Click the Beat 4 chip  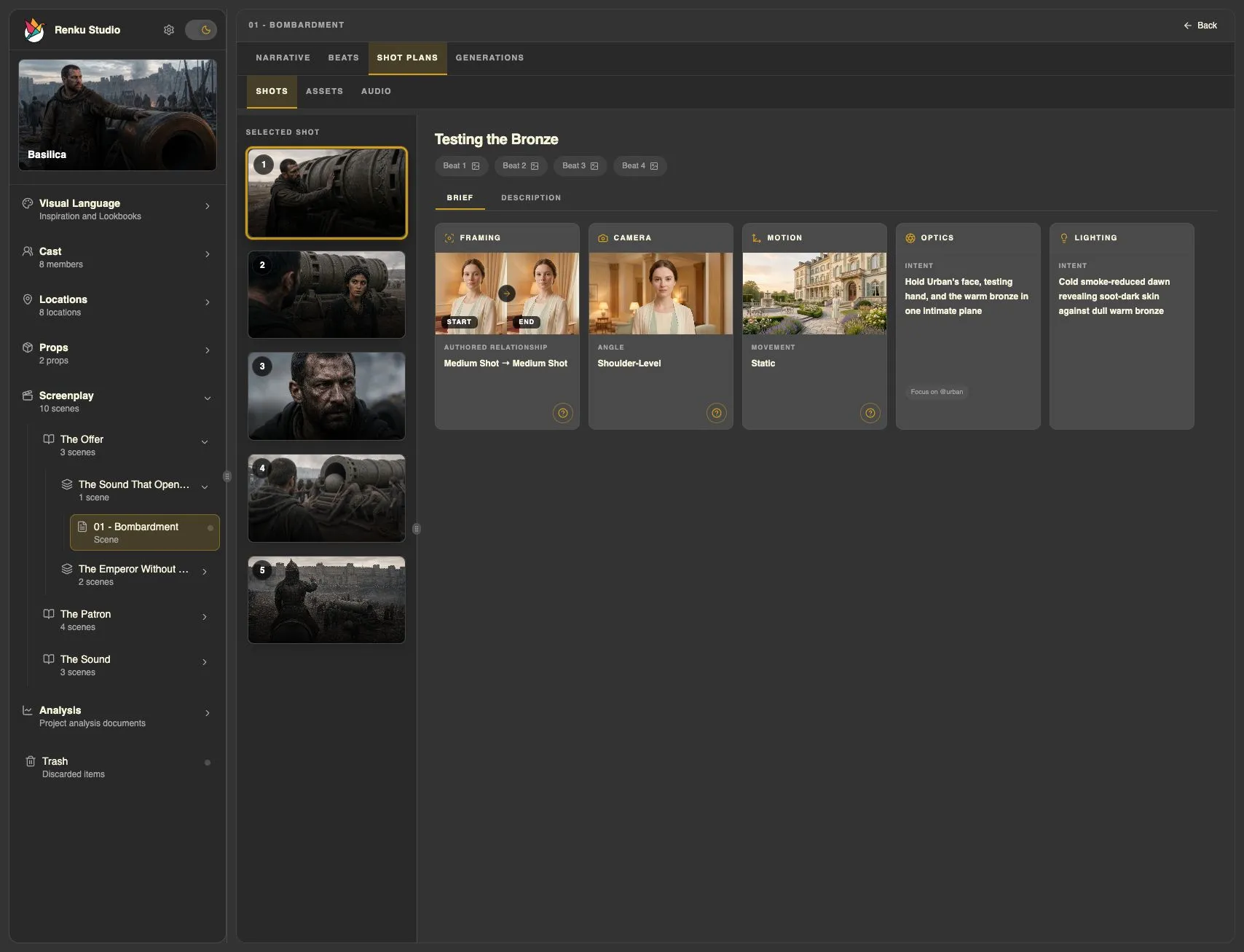click(x=640, y=166)
